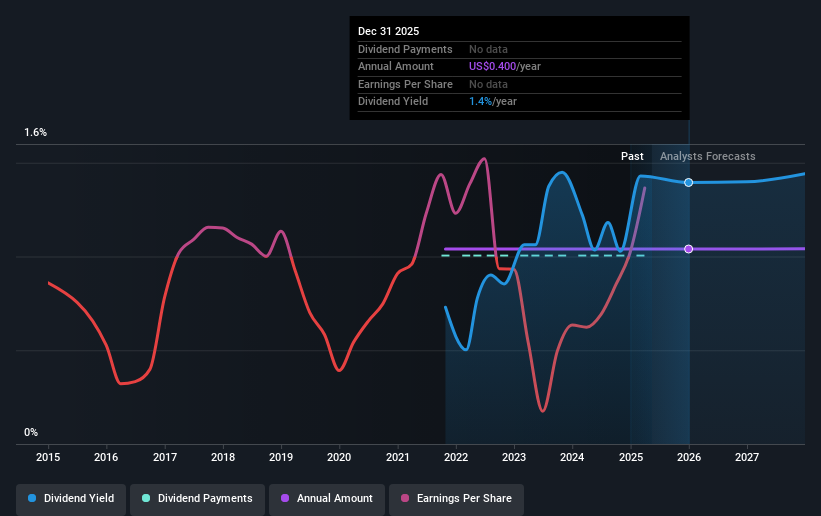
Task: Click the teal Dividend Payments legend dot
Action: point(146,498)
